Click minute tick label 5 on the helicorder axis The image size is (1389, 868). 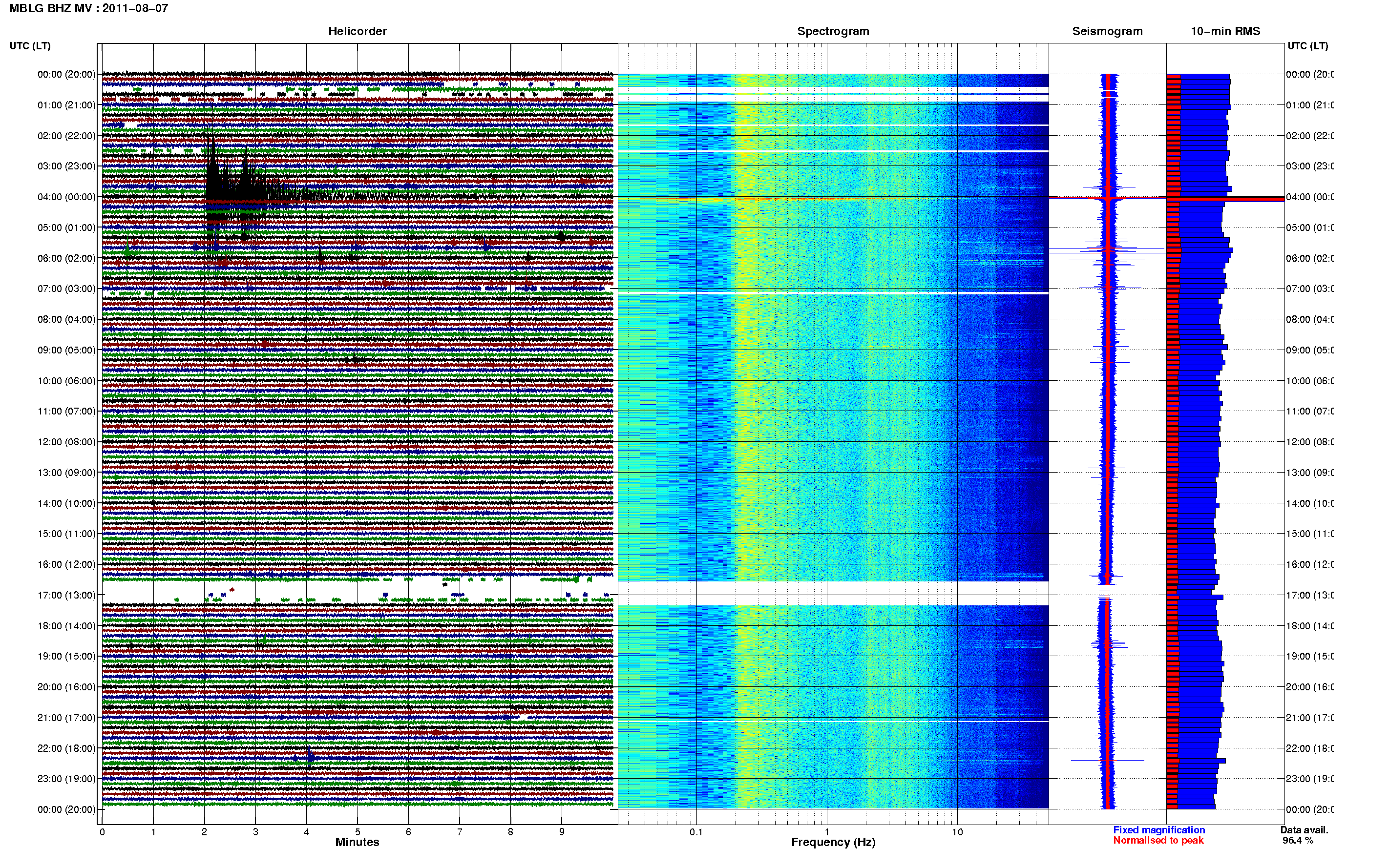click(x=357, y=832)
